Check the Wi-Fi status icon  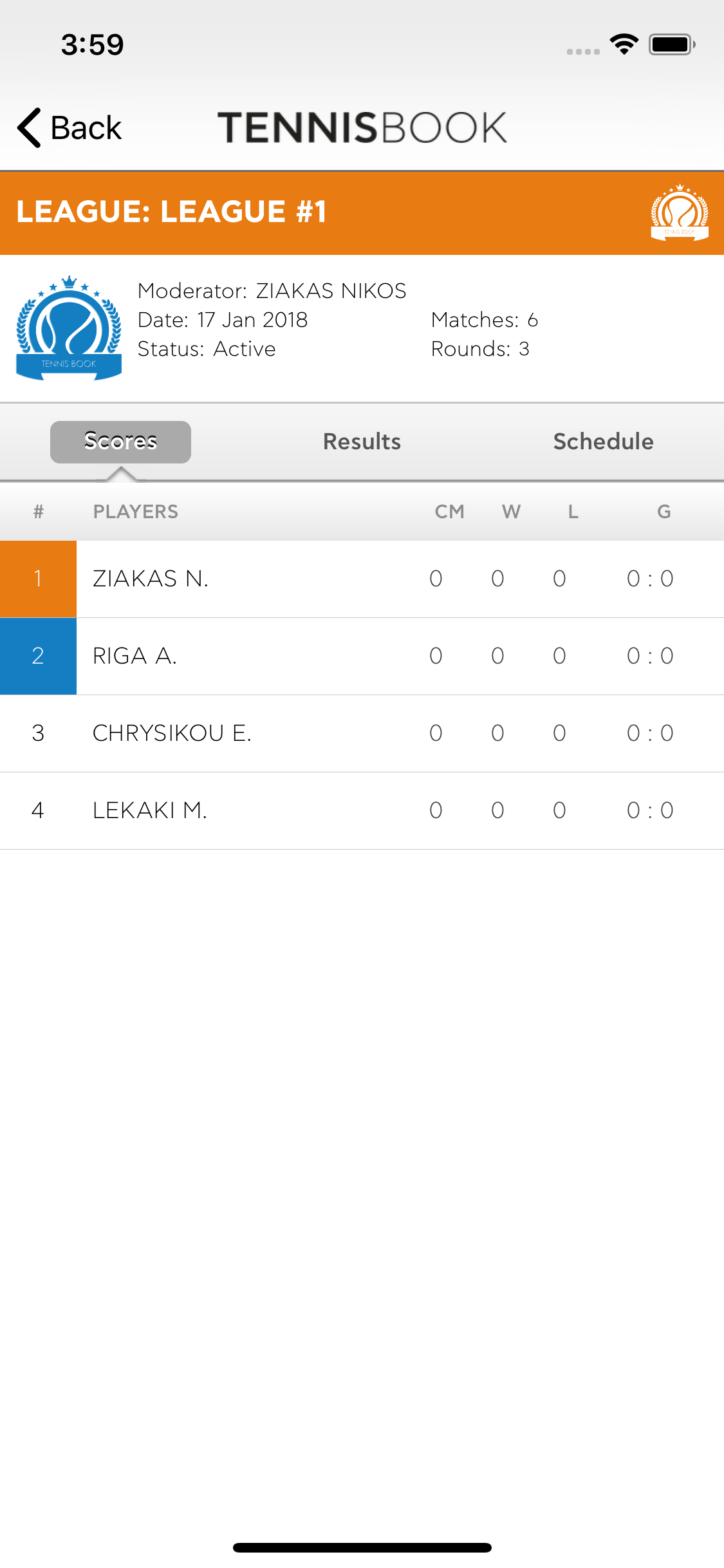tap(624, 44)
